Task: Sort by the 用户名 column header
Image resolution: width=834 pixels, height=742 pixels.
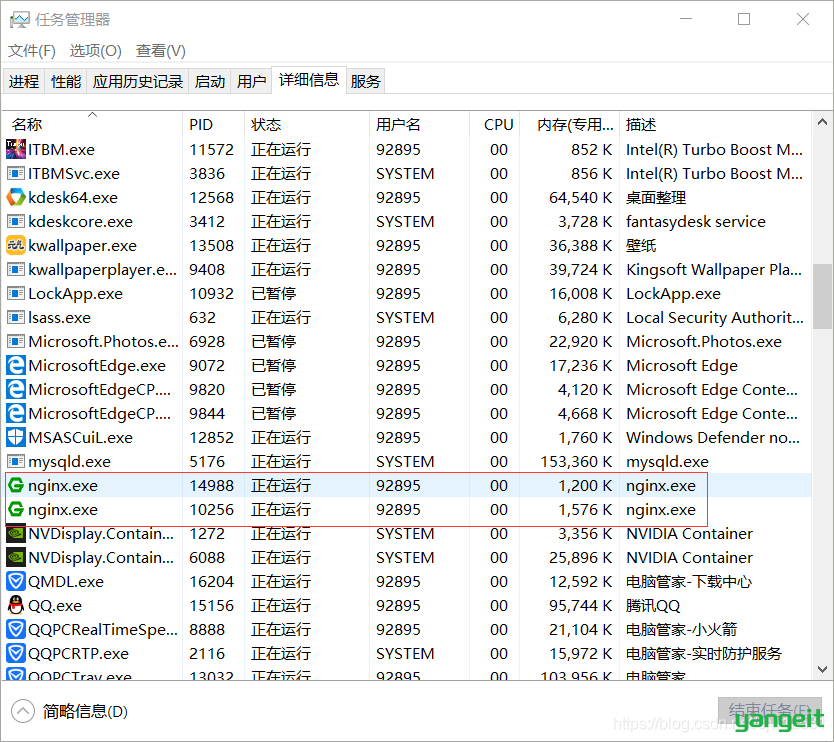Action: 419,124
